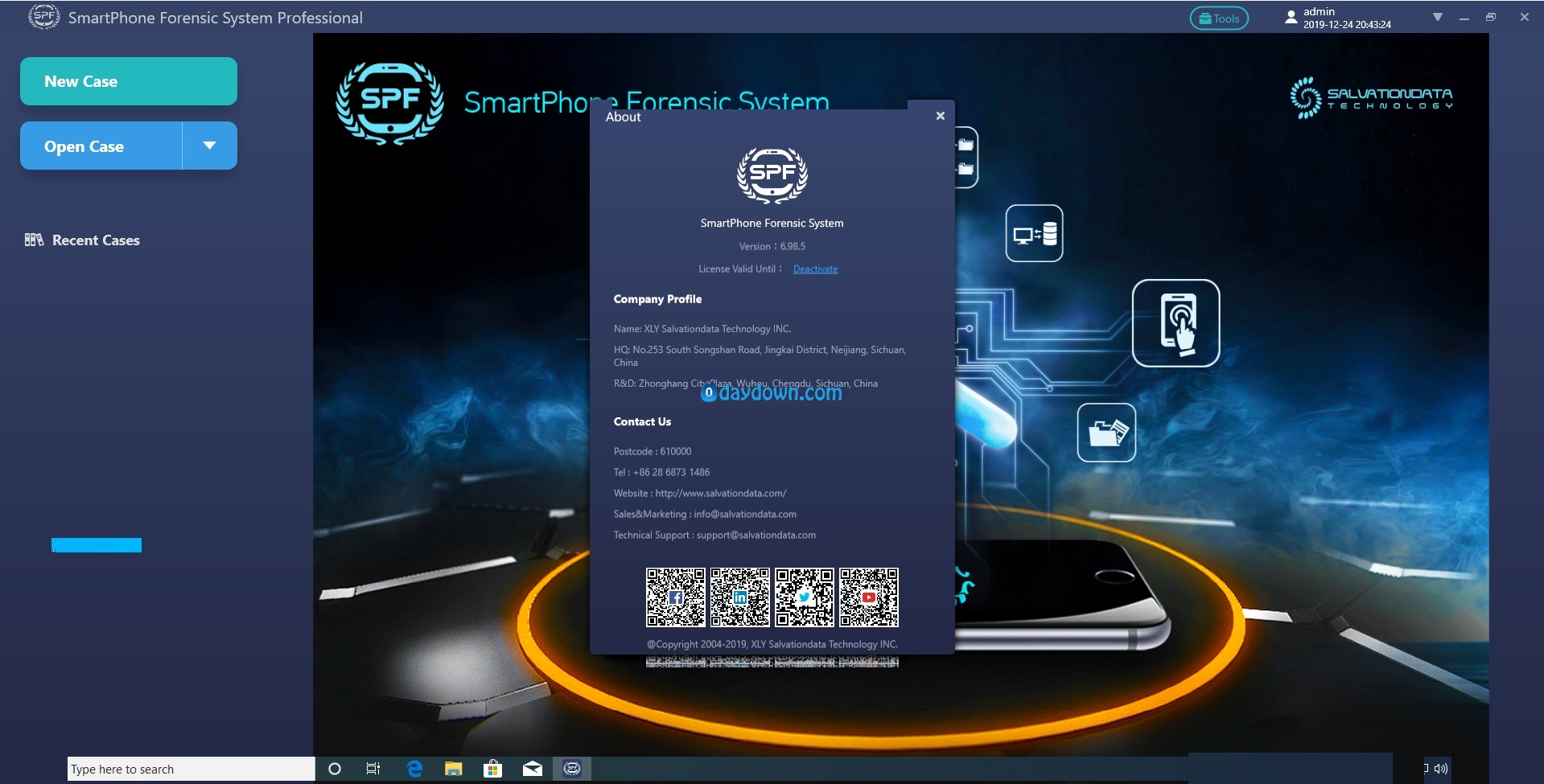Open the Twitter QR code
This screenshot has height=784, width=1544.
tap(805, 597)
